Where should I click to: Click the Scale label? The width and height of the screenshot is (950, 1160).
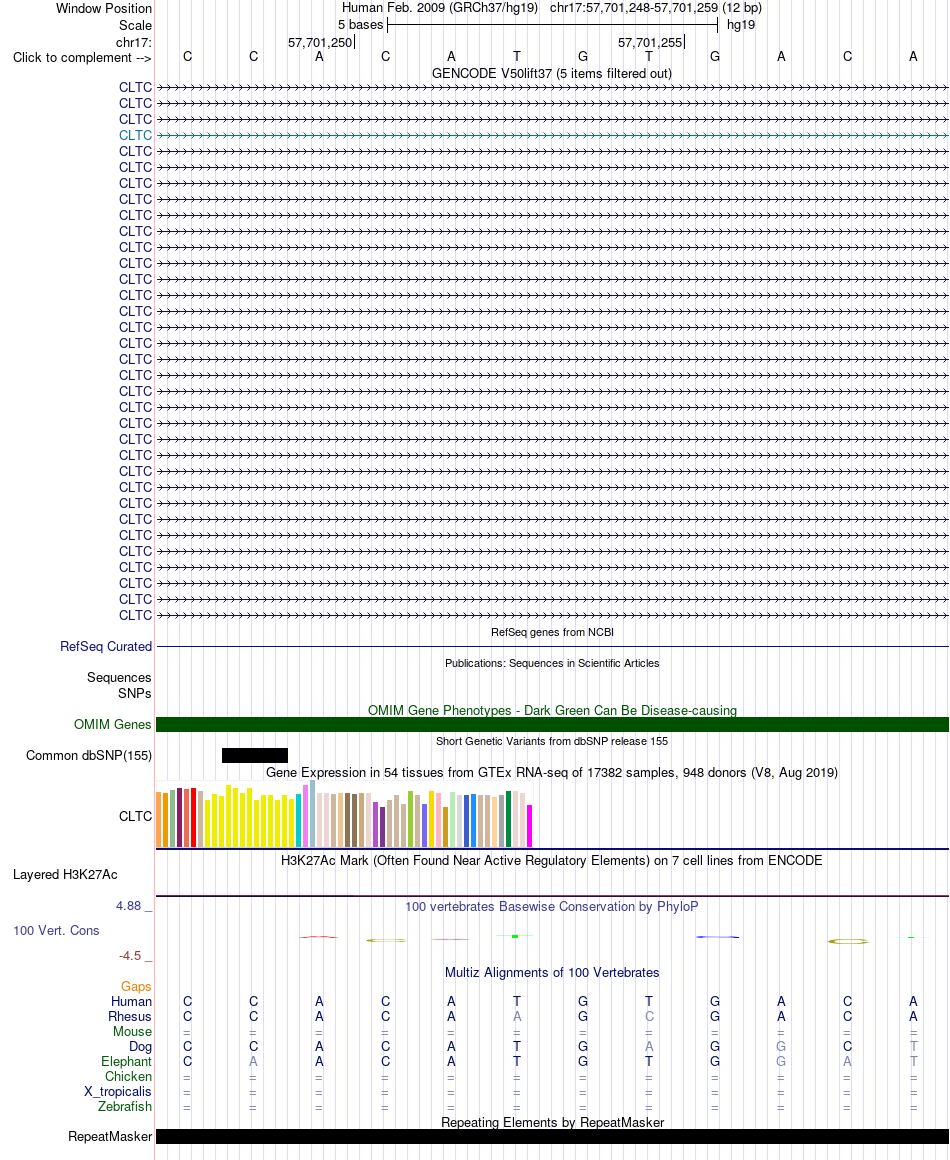(135, 25)
